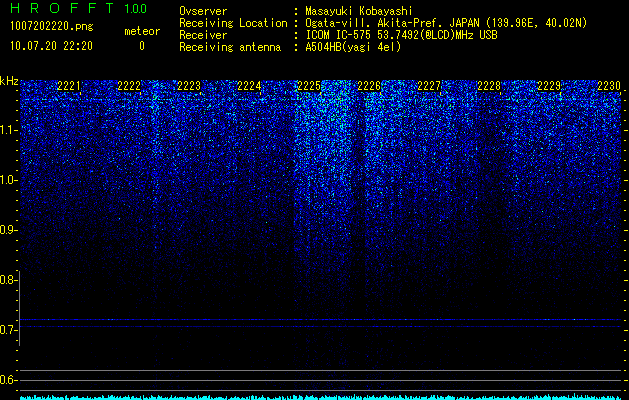This screenshot has width=629, height=400.
Task: Click the Receiving Location label
Action: 233,23
